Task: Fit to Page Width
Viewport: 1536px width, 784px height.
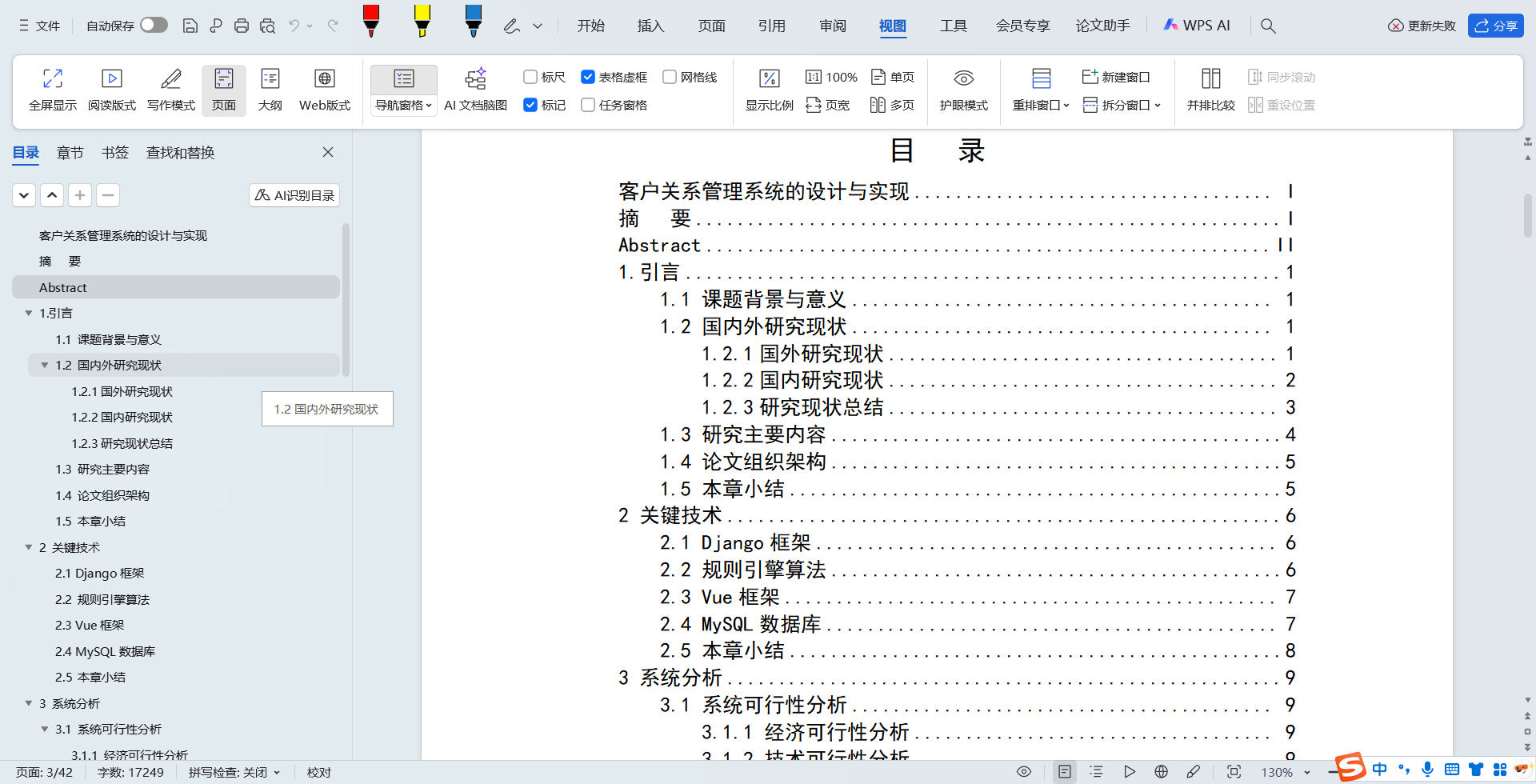Action: (828, 105)
